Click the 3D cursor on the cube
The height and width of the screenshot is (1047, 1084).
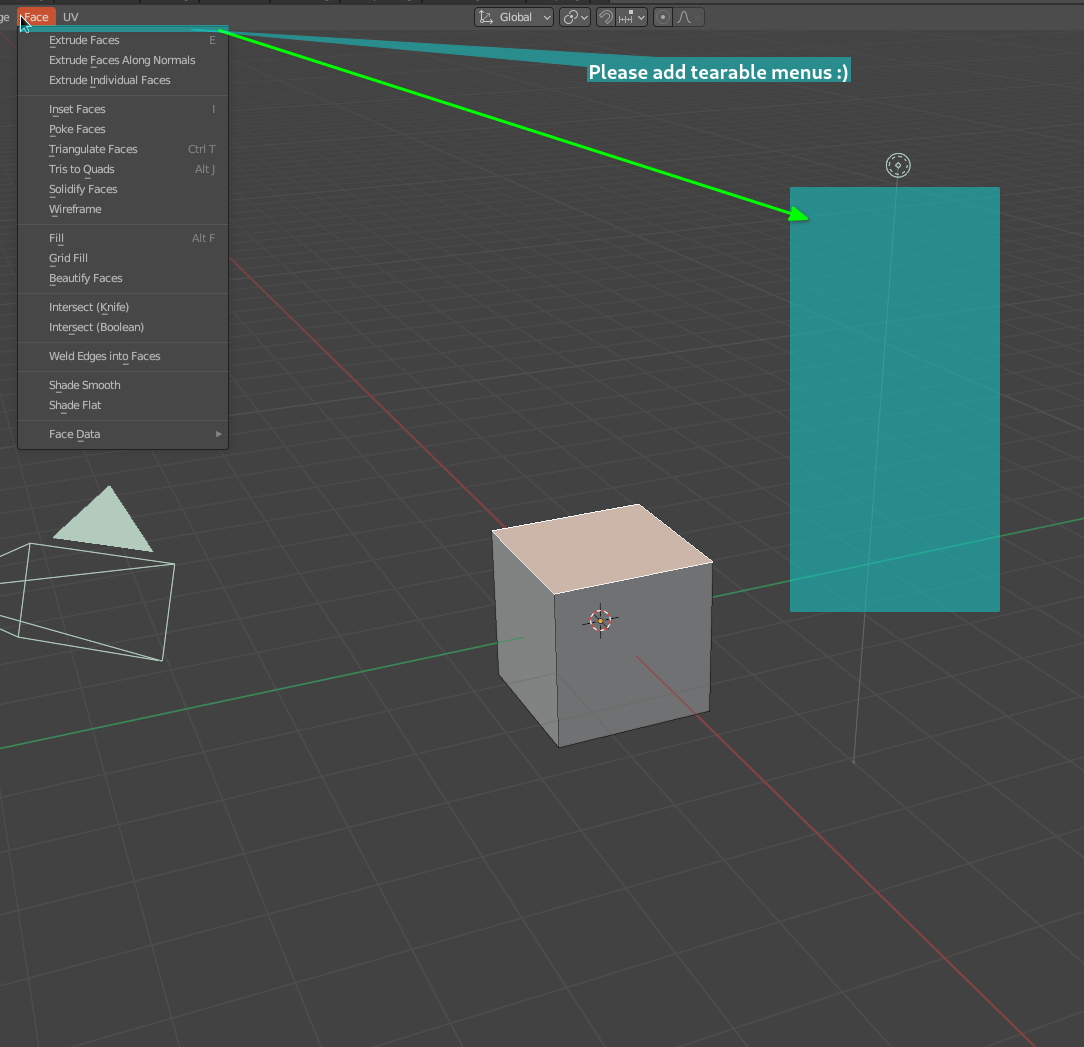[600, 620]
